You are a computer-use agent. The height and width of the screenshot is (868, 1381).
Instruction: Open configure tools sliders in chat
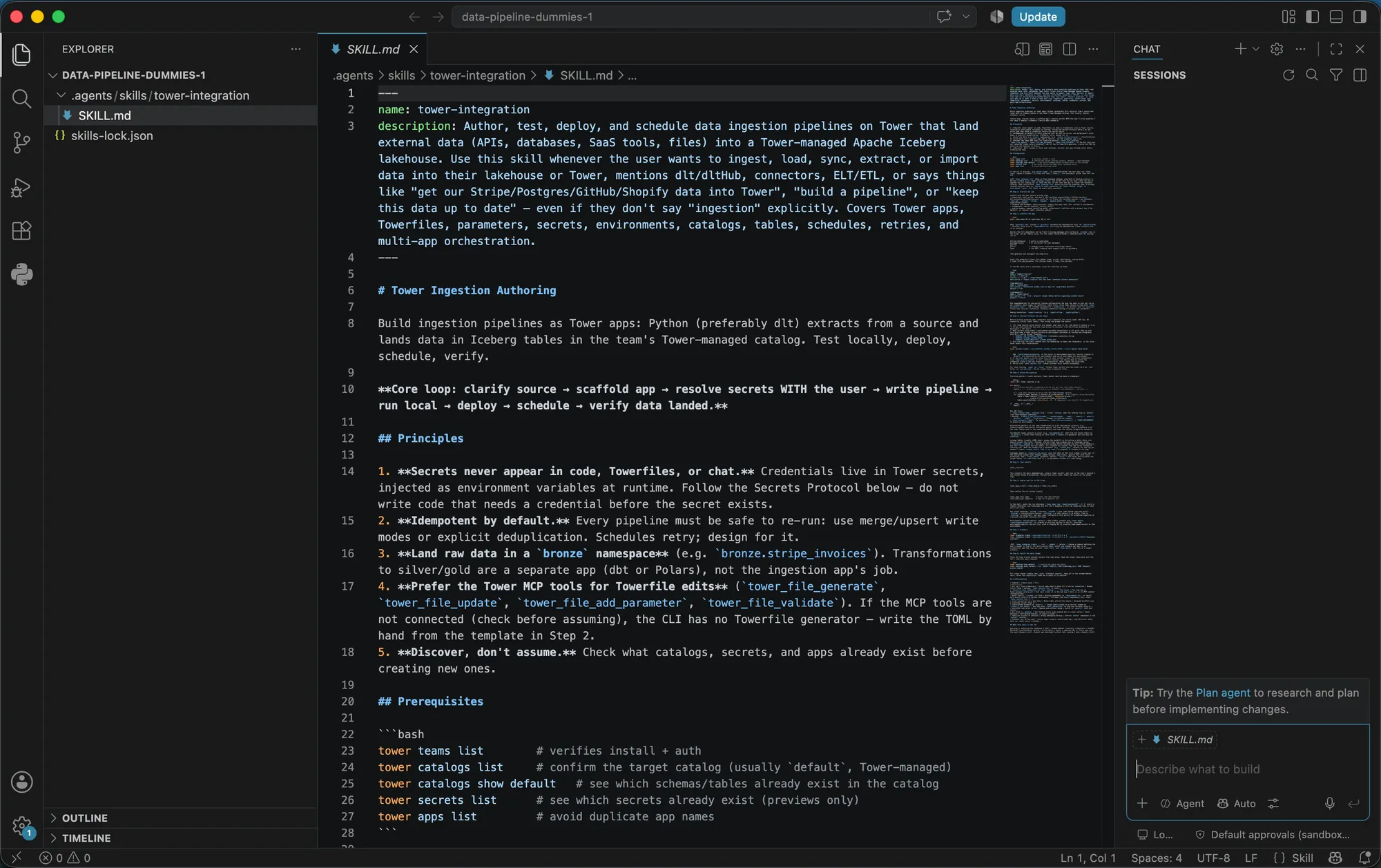[x=1273, y=803]
